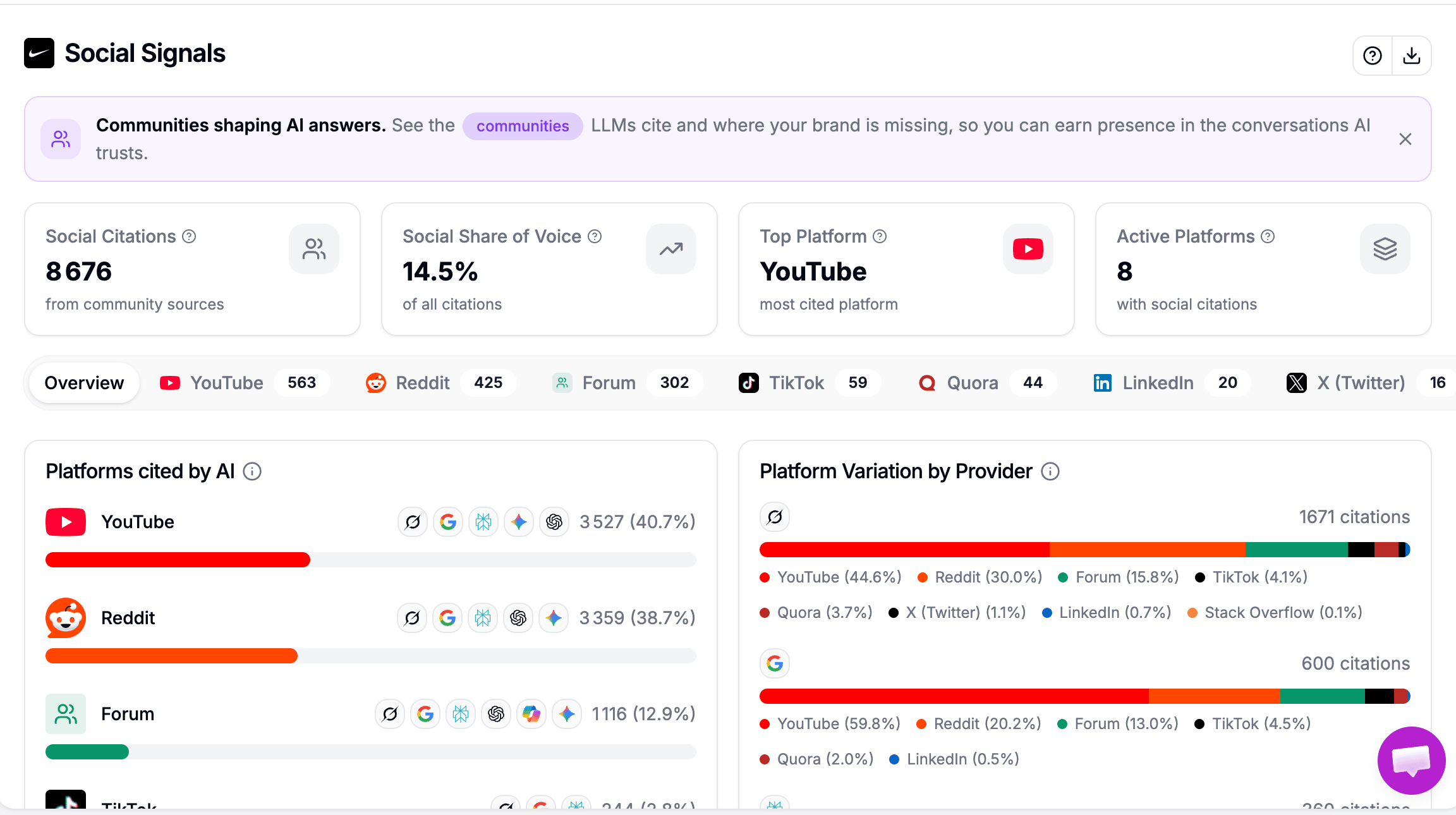Click the Quora (2.0%) legend entry

click(816, 759)
